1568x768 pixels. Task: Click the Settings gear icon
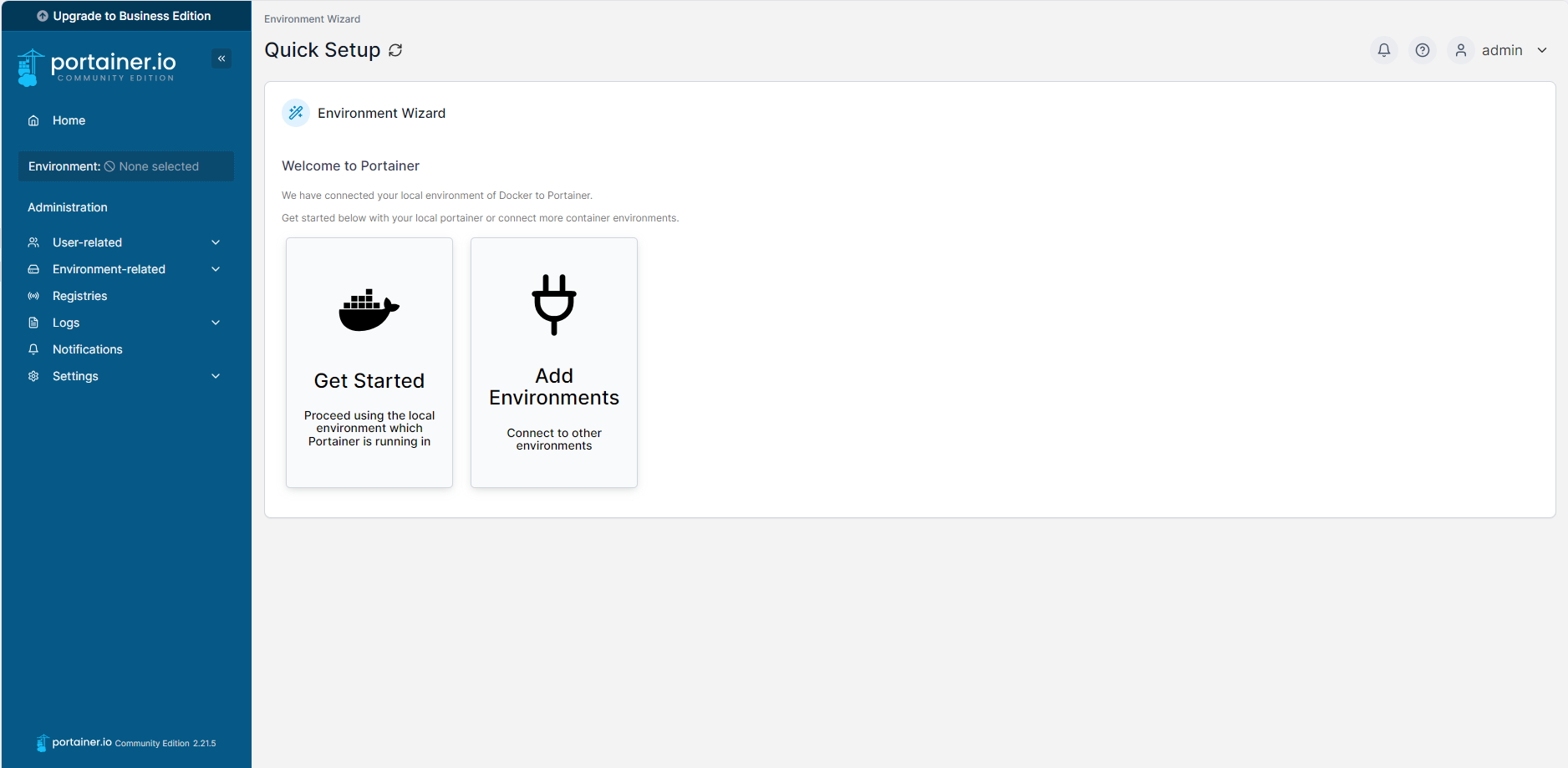coord(33,376)
